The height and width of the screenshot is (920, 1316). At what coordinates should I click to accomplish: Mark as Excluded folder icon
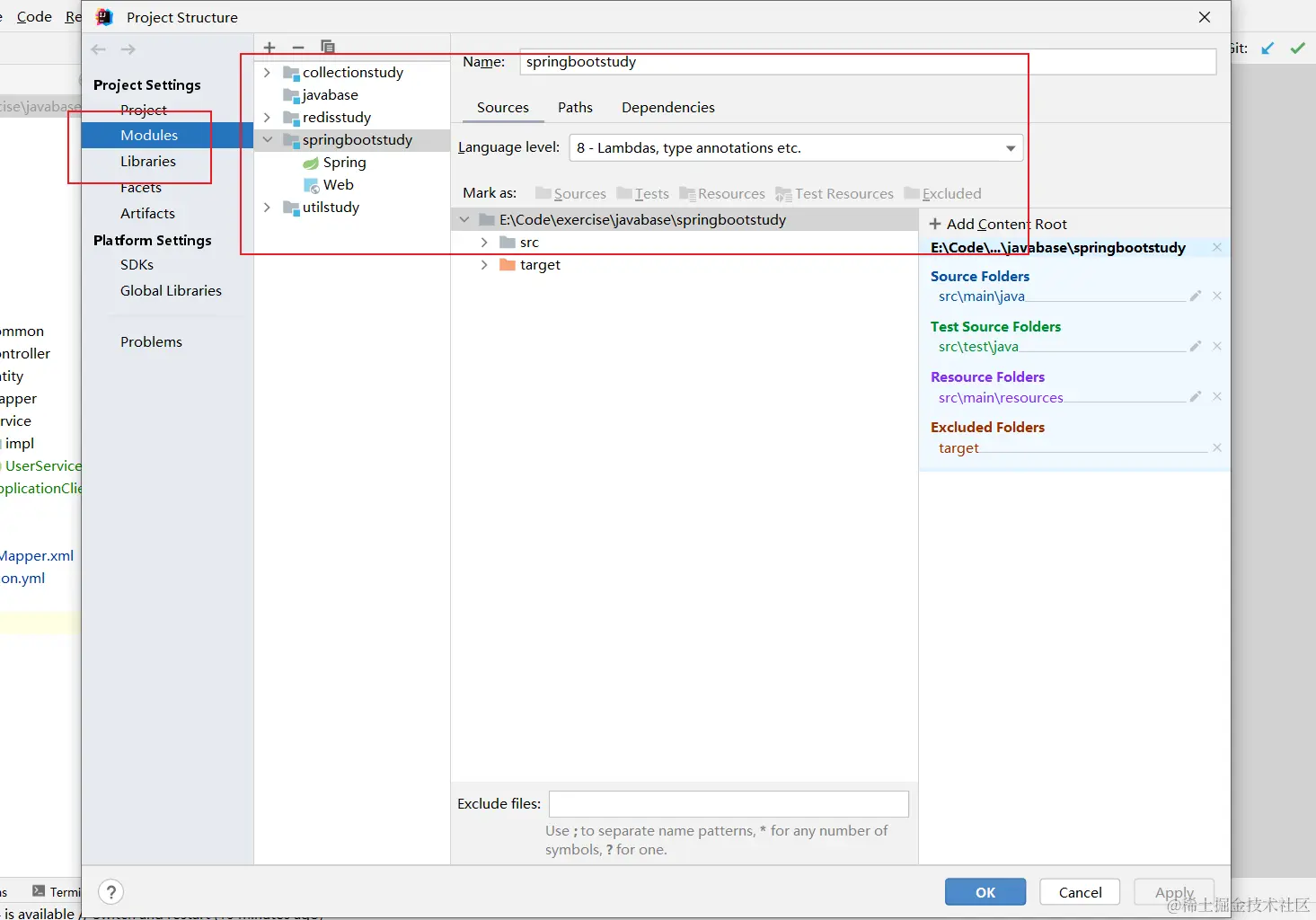[912, 193]
